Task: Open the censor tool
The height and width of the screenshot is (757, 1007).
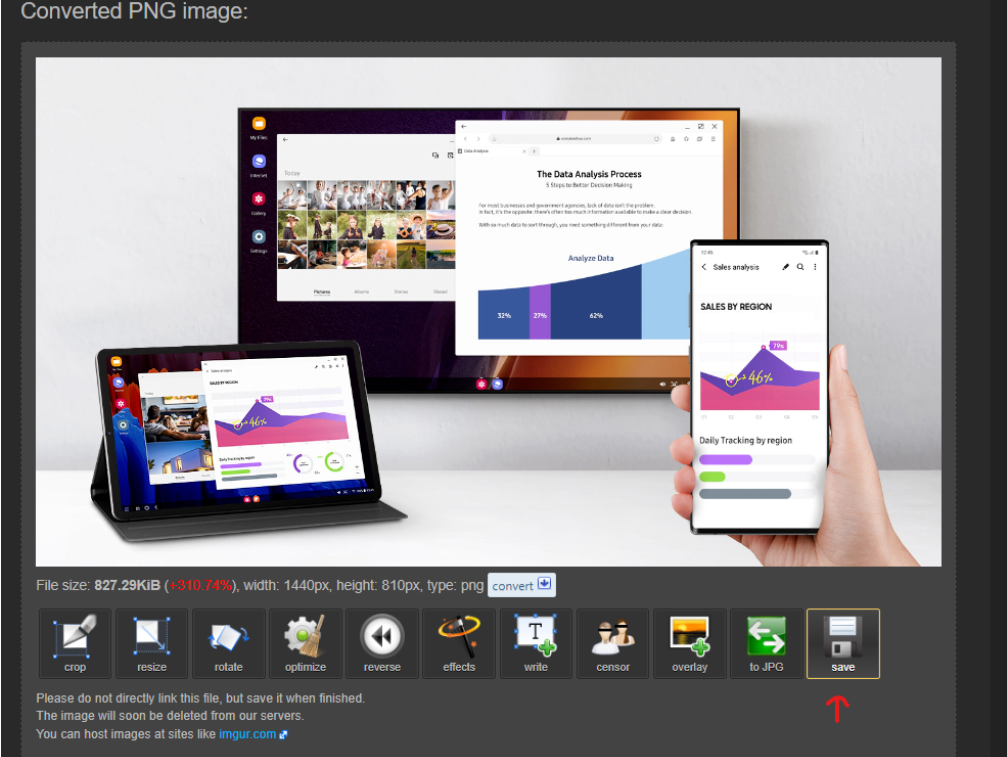Action: [x=612, y=643]
